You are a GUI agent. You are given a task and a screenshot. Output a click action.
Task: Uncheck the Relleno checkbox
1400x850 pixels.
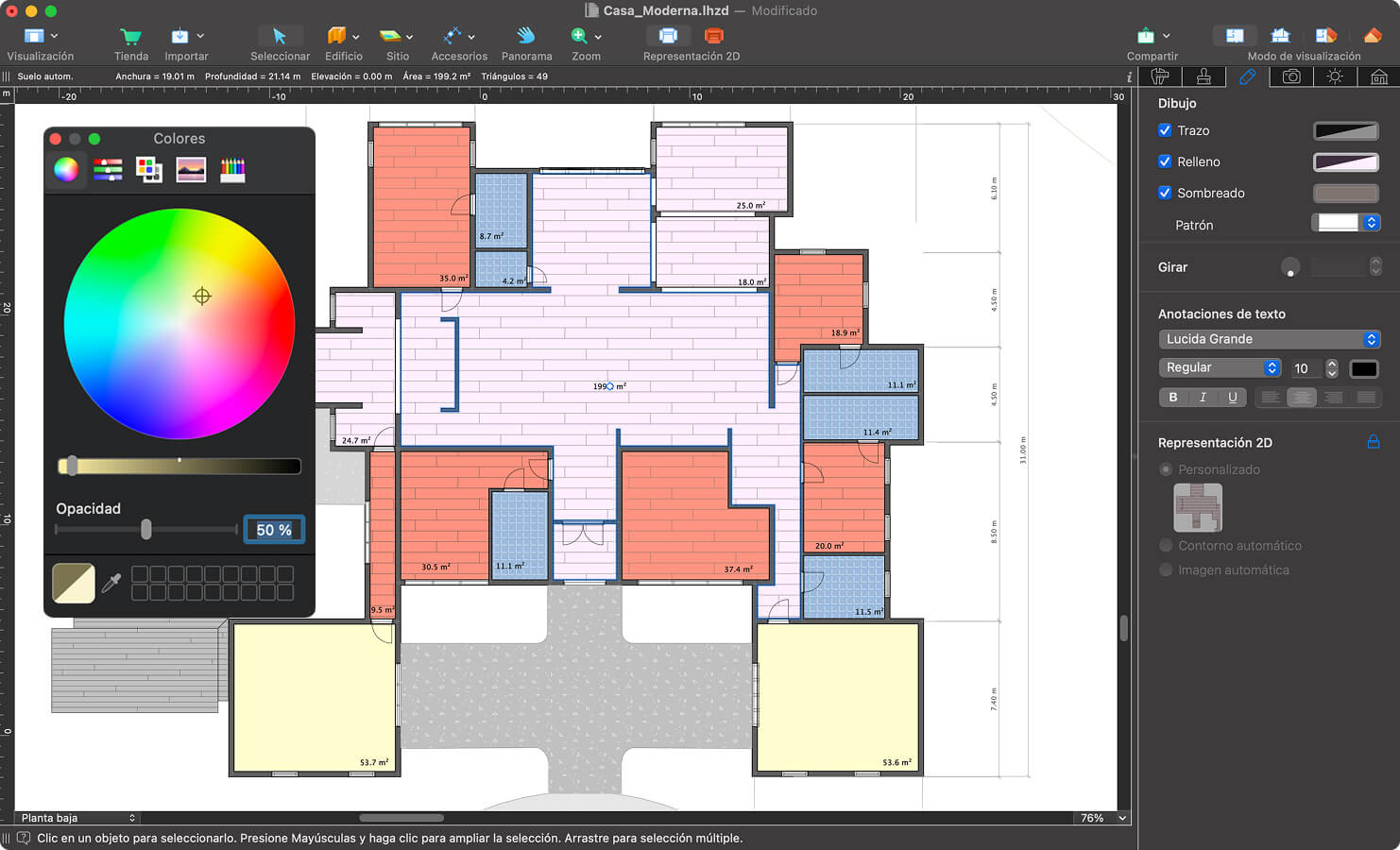[1165, 161]
